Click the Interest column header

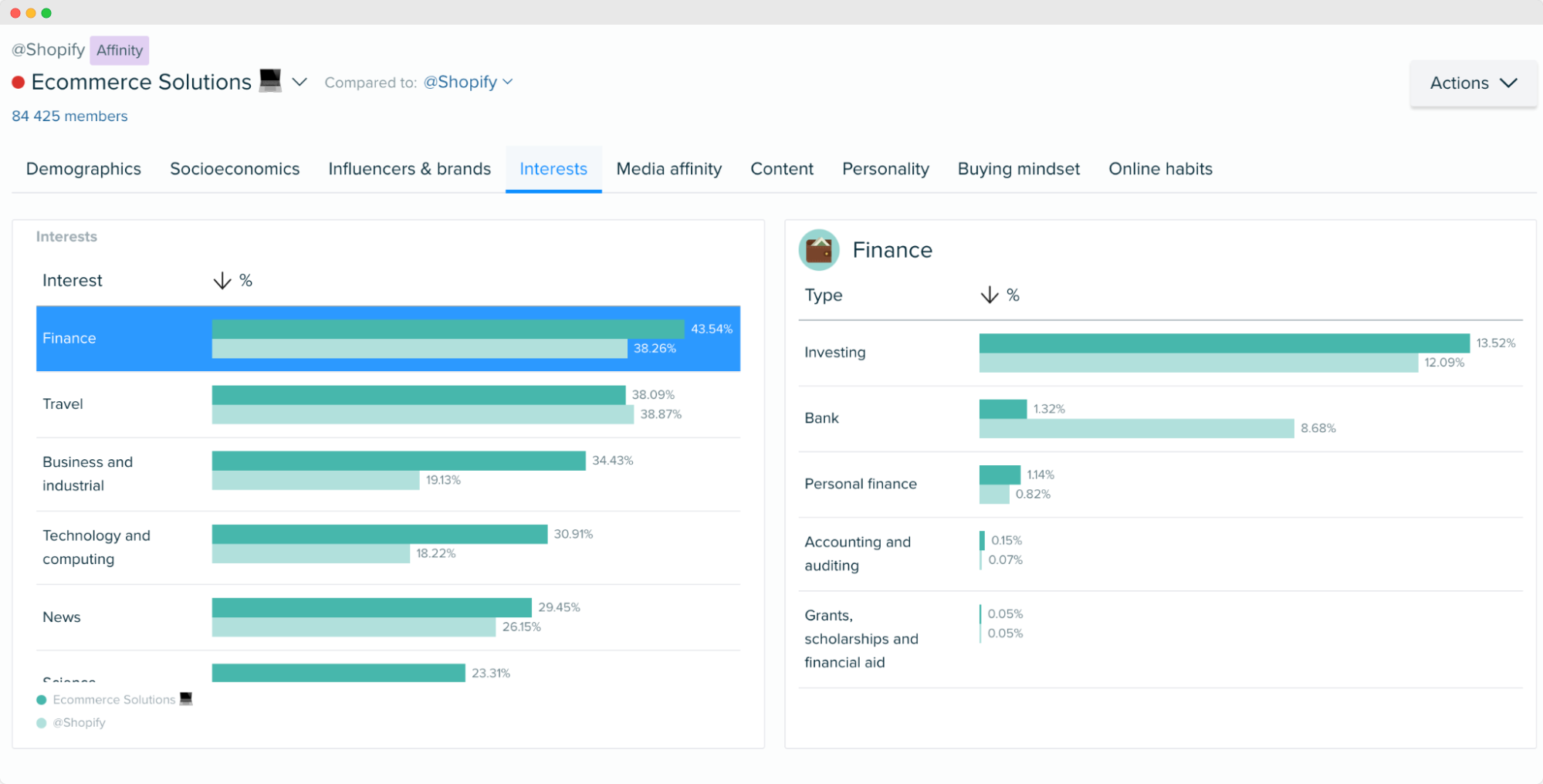[73, 280]
